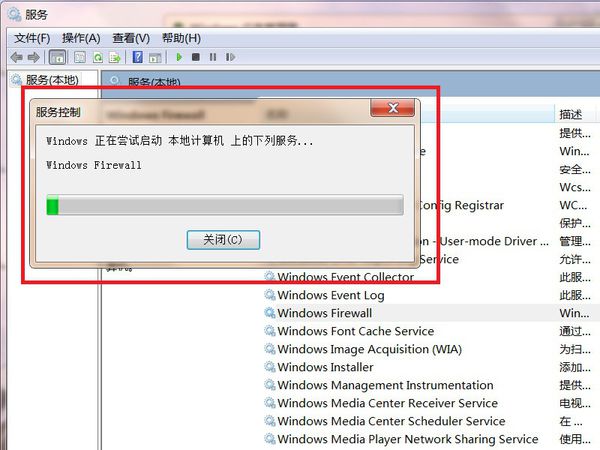This screenshot has height=450, width=600.
Task: Click description 使用... of Media Player Sharing
Action: click(575, 439)
